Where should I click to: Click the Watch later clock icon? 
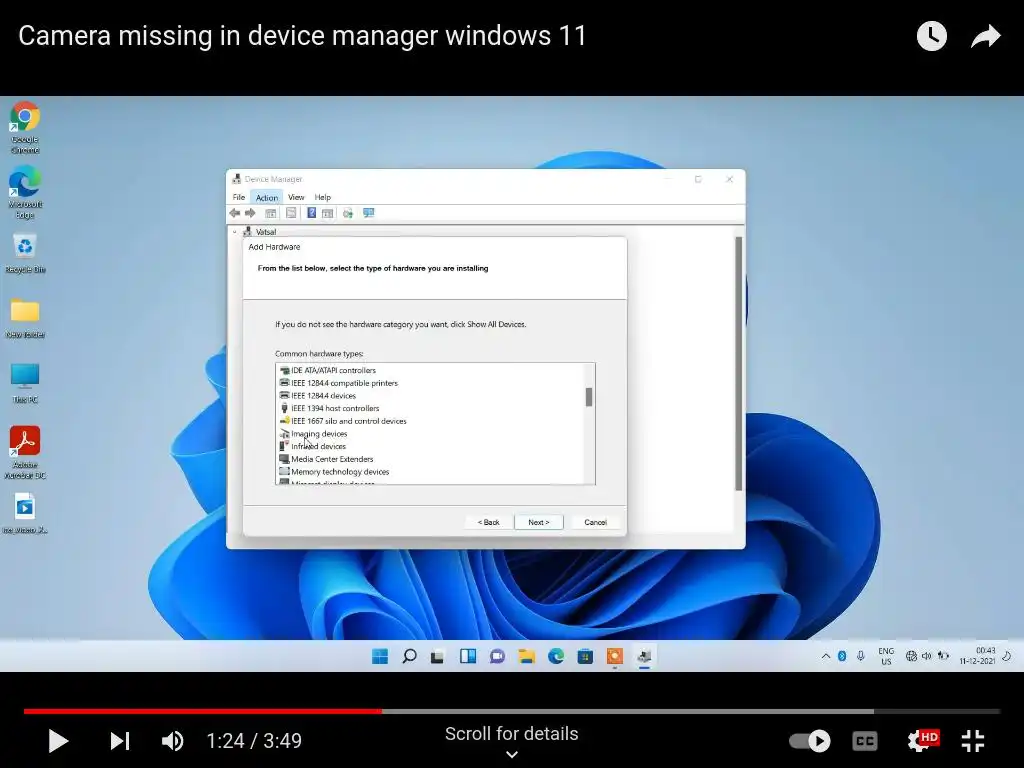coord(931,36)
